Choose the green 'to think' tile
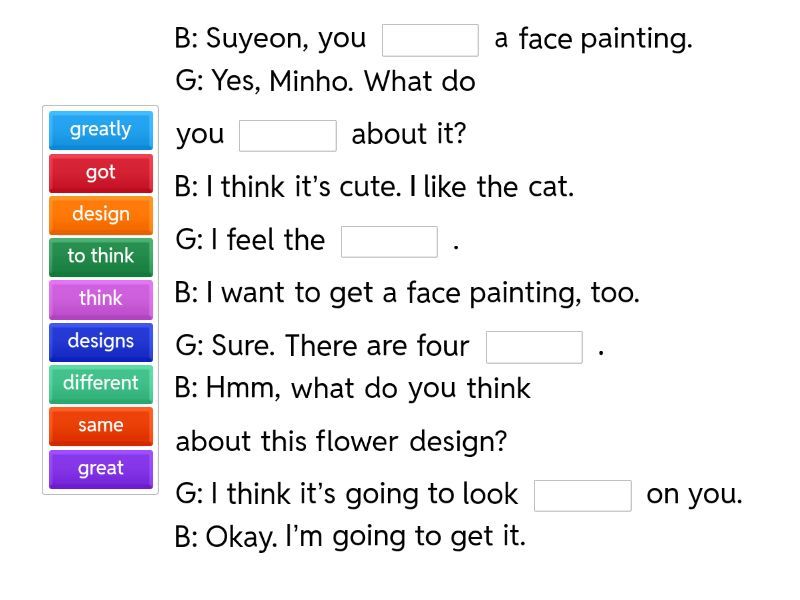The height and width of the screenshot is (600, 800). pyautogui.click(x=100, y=257)
